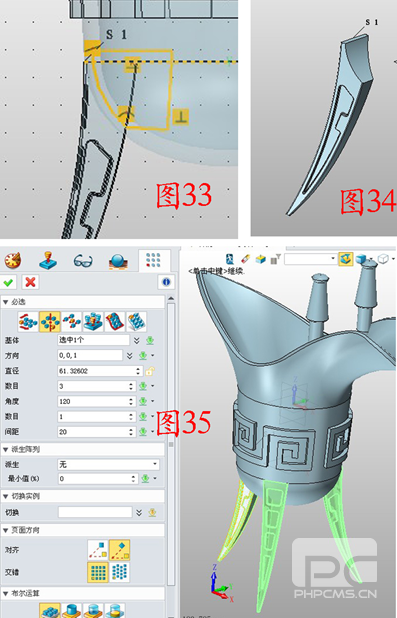Click the 基体 selection field
This screenshot has height=618, width=397.
tap(94, 340)
